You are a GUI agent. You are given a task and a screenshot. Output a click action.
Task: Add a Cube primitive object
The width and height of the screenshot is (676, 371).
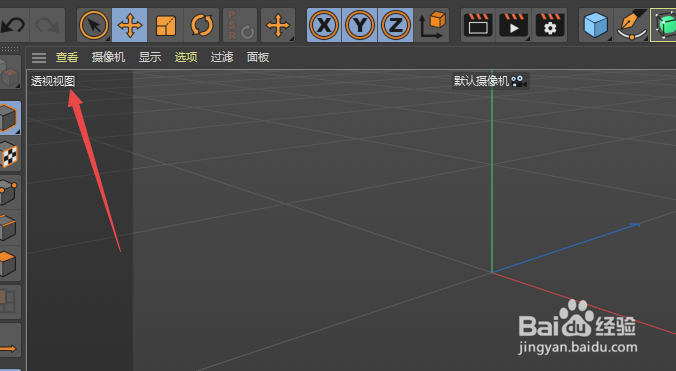click(x=596, y=25)
